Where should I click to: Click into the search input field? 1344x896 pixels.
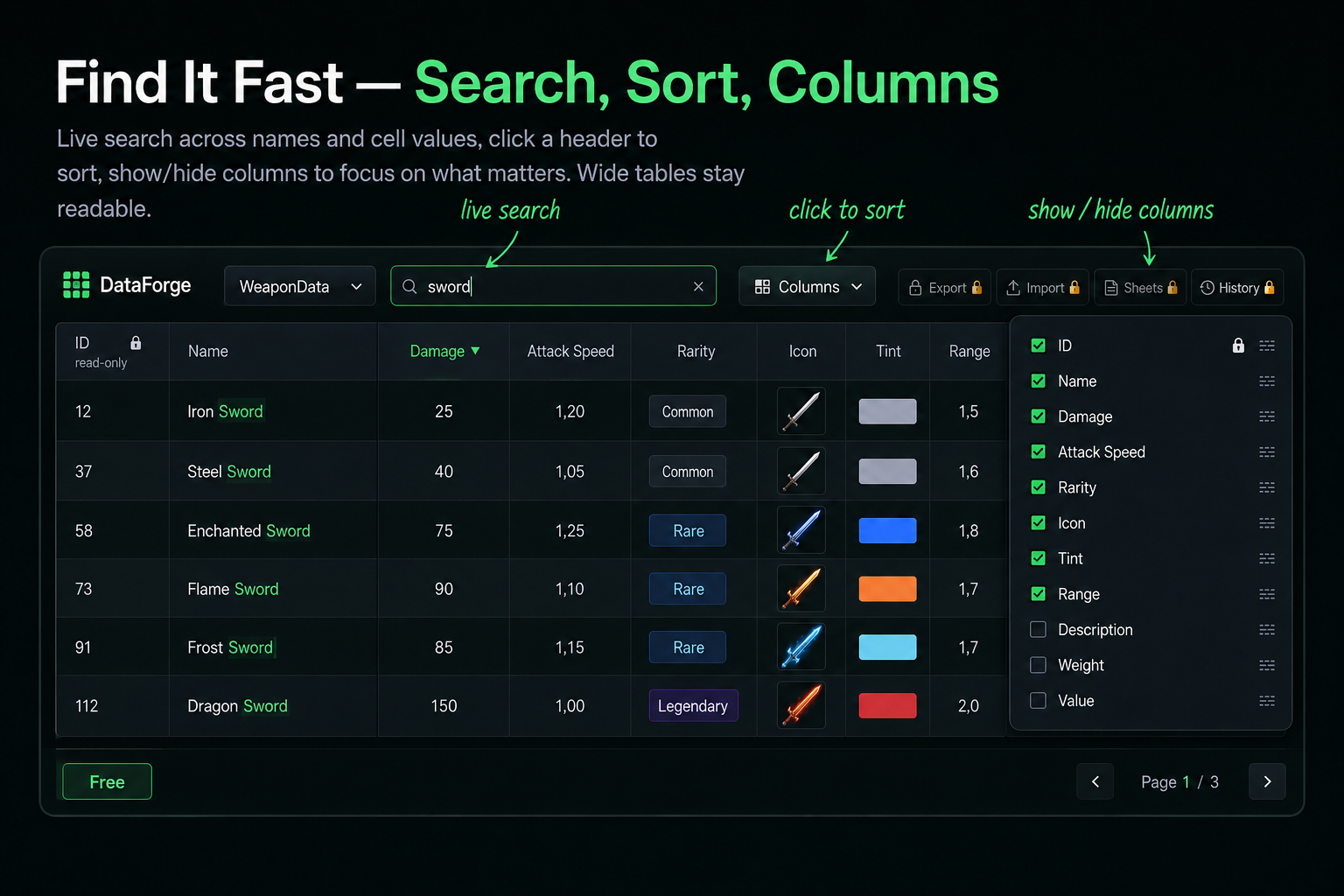tap(553, 286)
